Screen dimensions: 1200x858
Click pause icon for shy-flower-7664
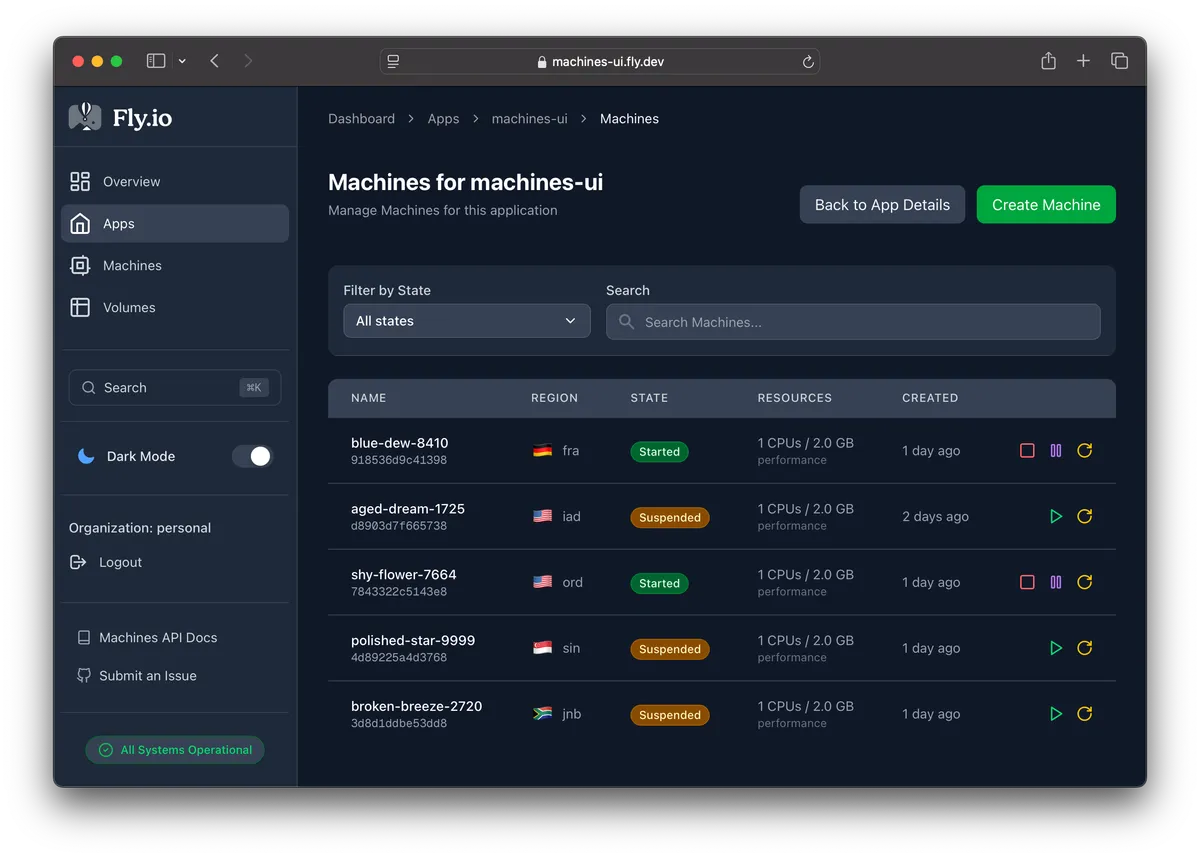point(1056,583)
